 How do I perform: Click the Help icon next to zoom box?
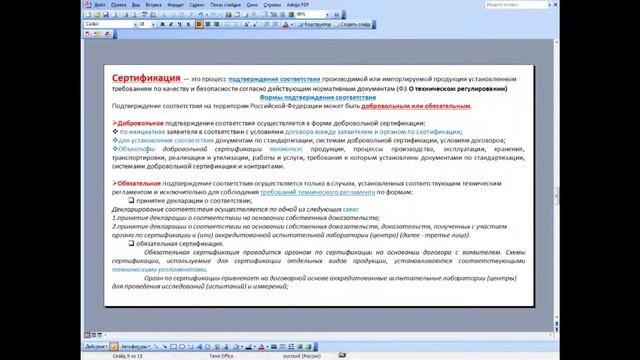336,14
